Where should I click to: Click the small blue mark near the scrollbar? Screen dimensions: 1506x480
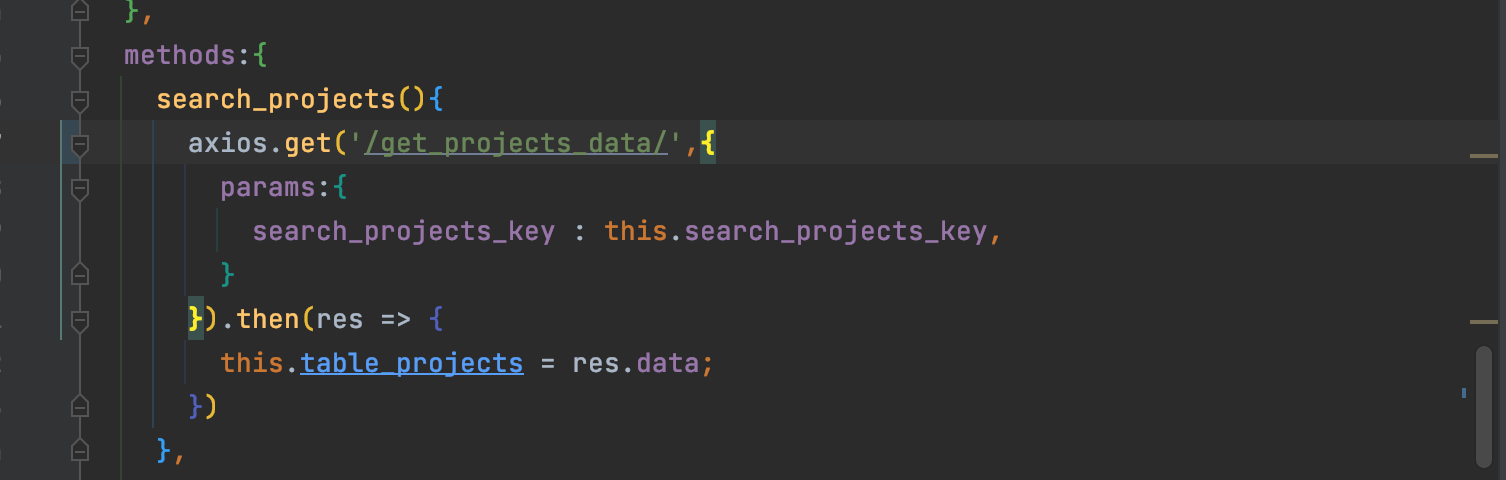pos(1464,393)
